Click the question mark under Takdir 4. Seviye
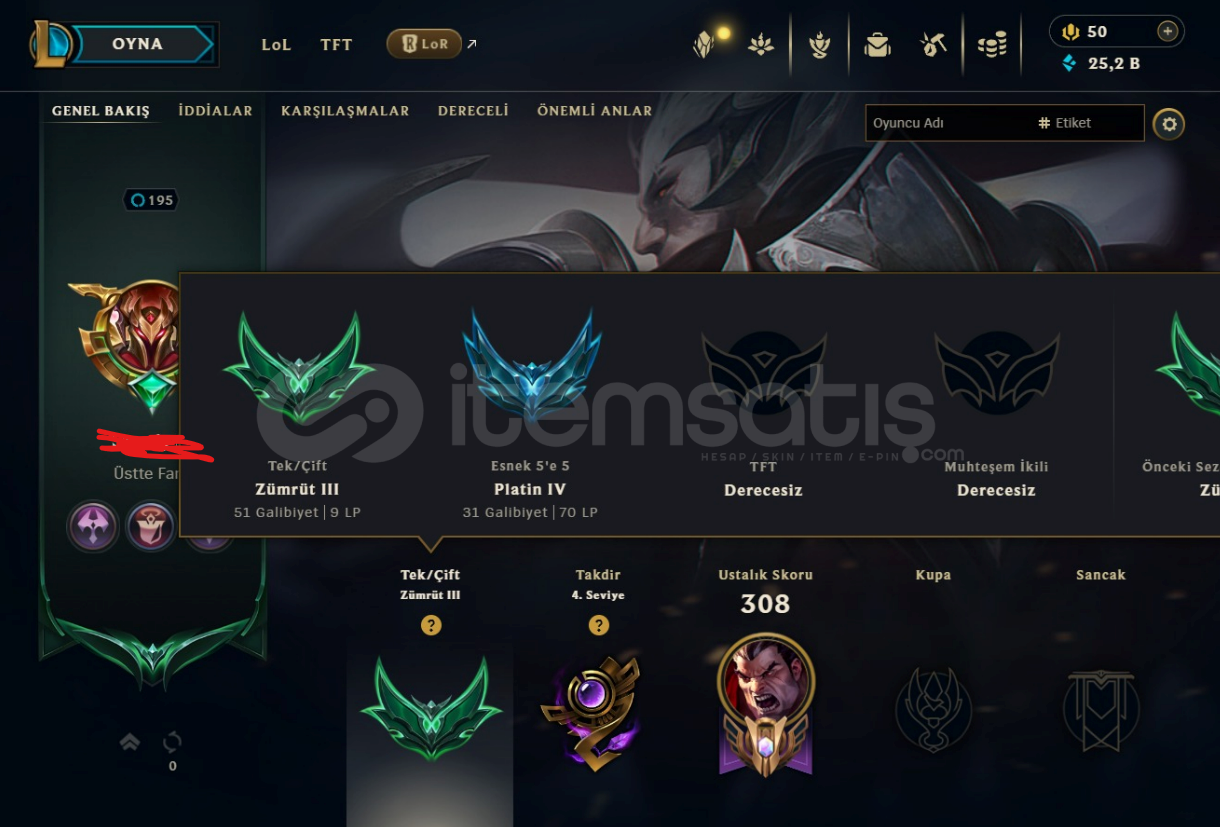 [x=598, y=625]
